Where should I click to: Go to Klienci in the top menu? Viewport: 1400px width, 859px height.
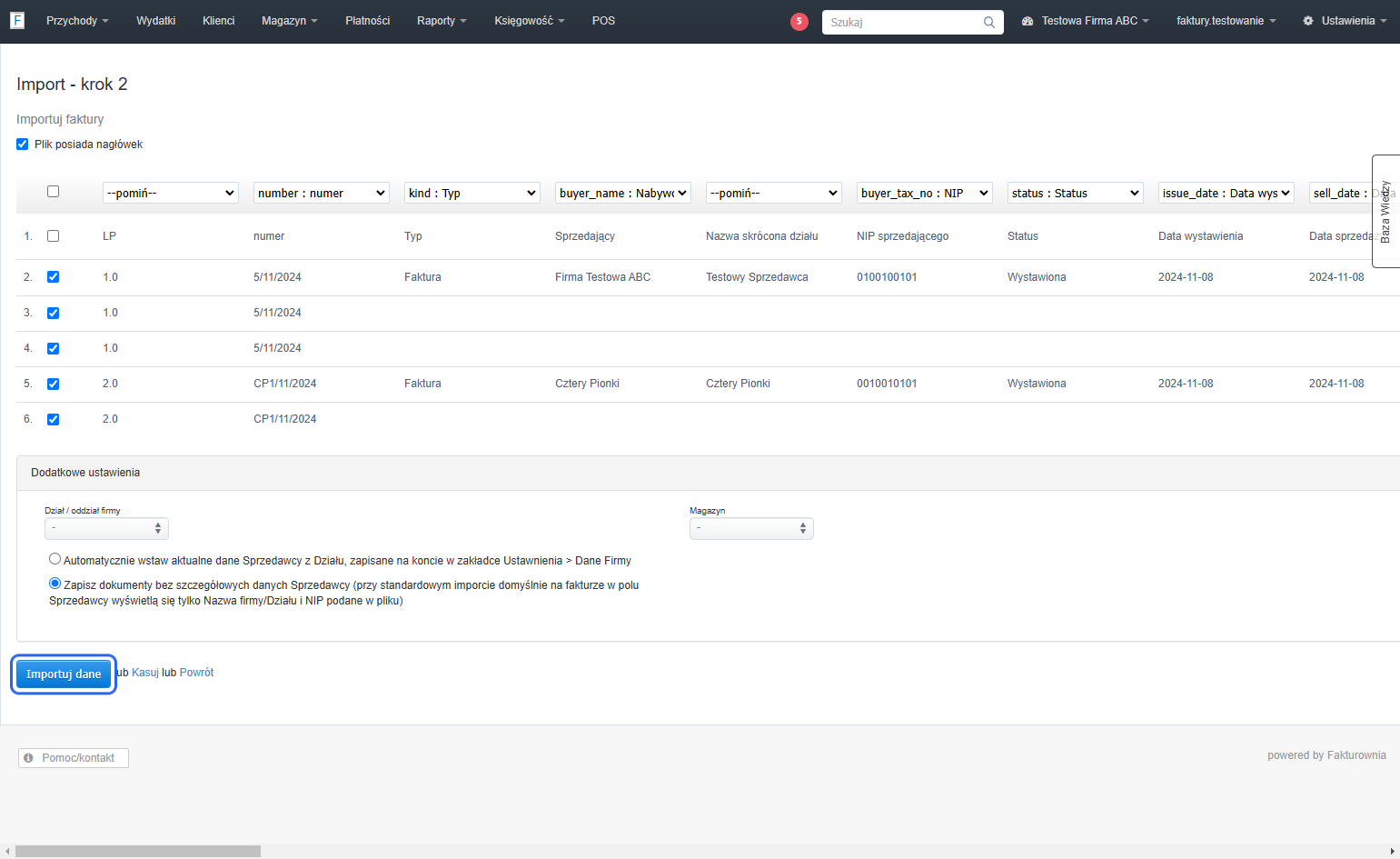[x=218, y=20]
